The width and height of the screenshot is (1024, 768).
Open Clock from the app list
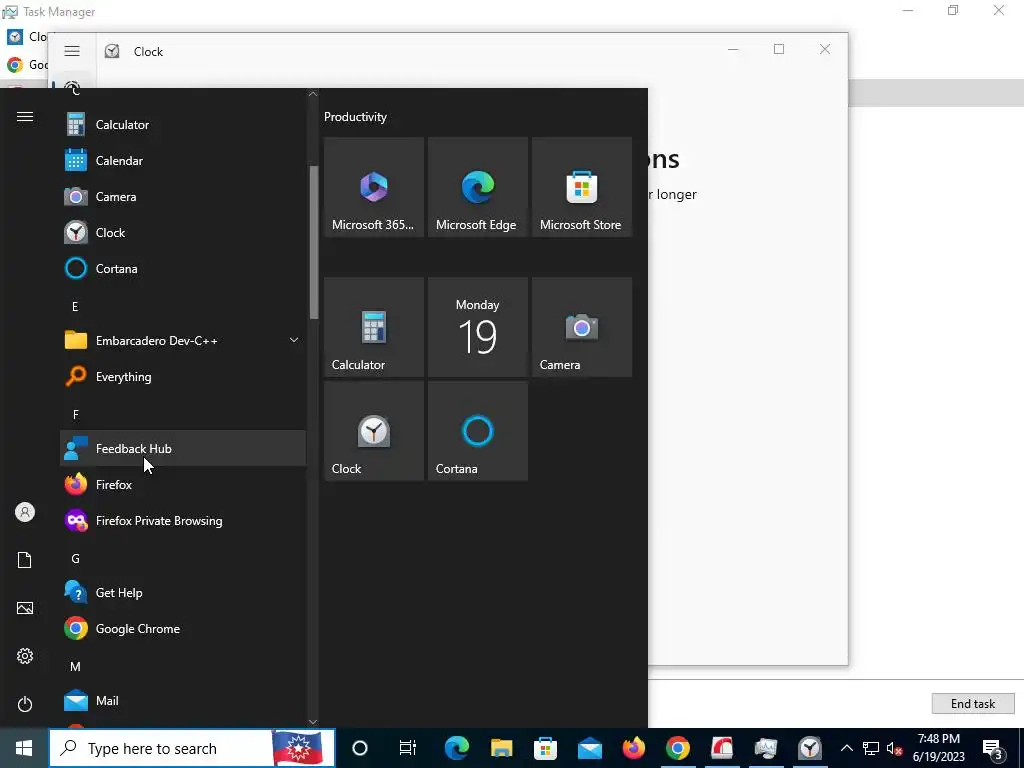pos(183,232)
